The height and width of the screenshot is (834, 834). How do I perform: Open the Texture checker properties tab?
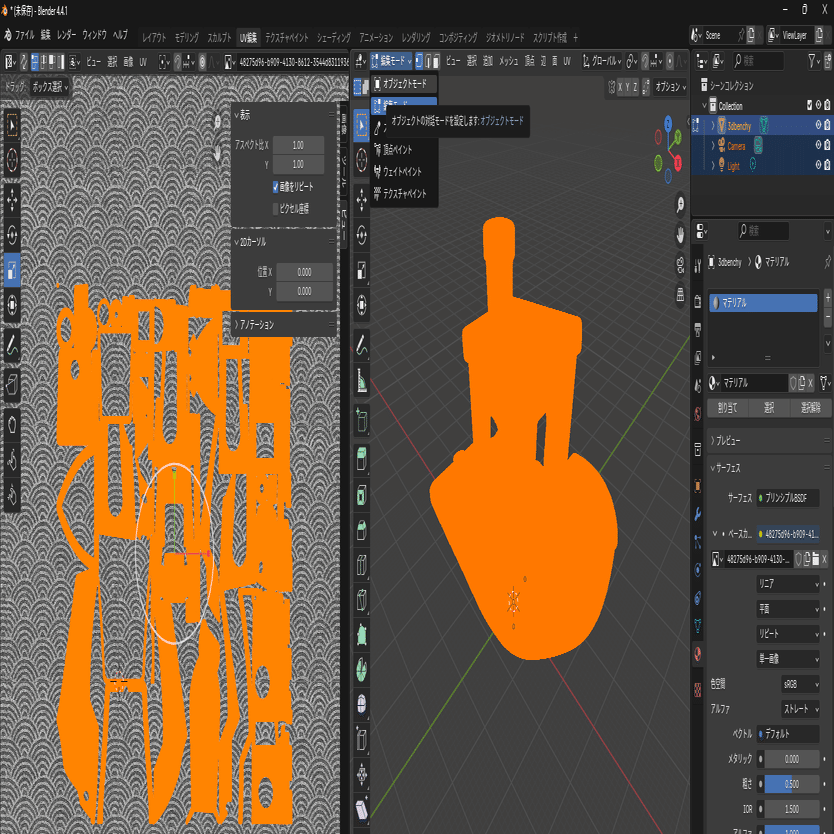[698, 690]
